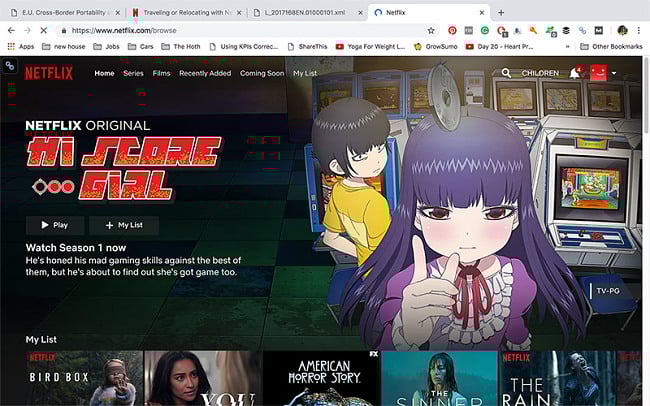Click the grey columns extension icon
The height and width of the screenshot is (406, 650).
[x=468, y=30]
